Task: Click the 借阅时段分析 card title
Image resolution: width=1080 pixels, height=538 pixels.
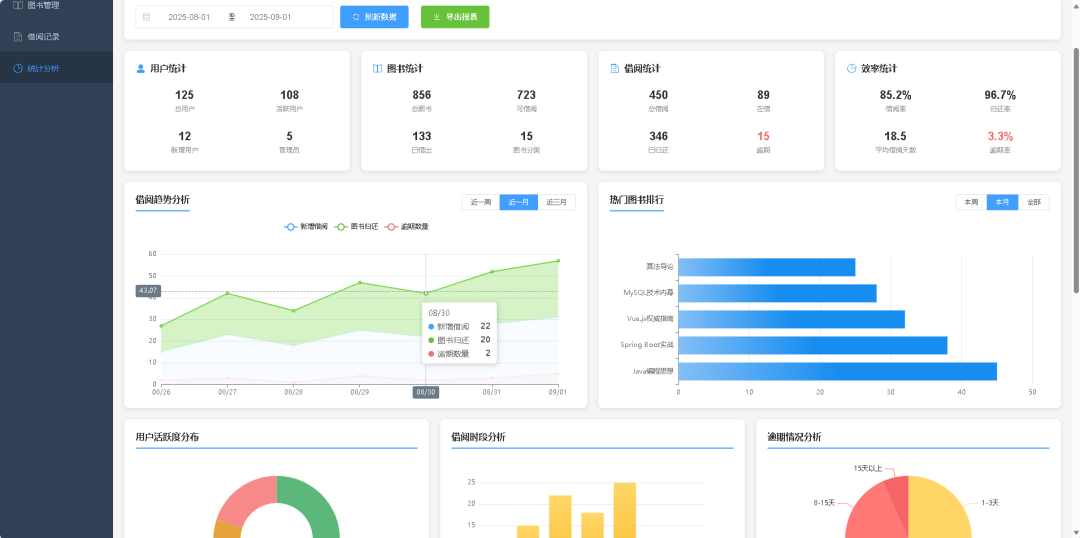Action: pyautogui.click(x=478, y=437)
